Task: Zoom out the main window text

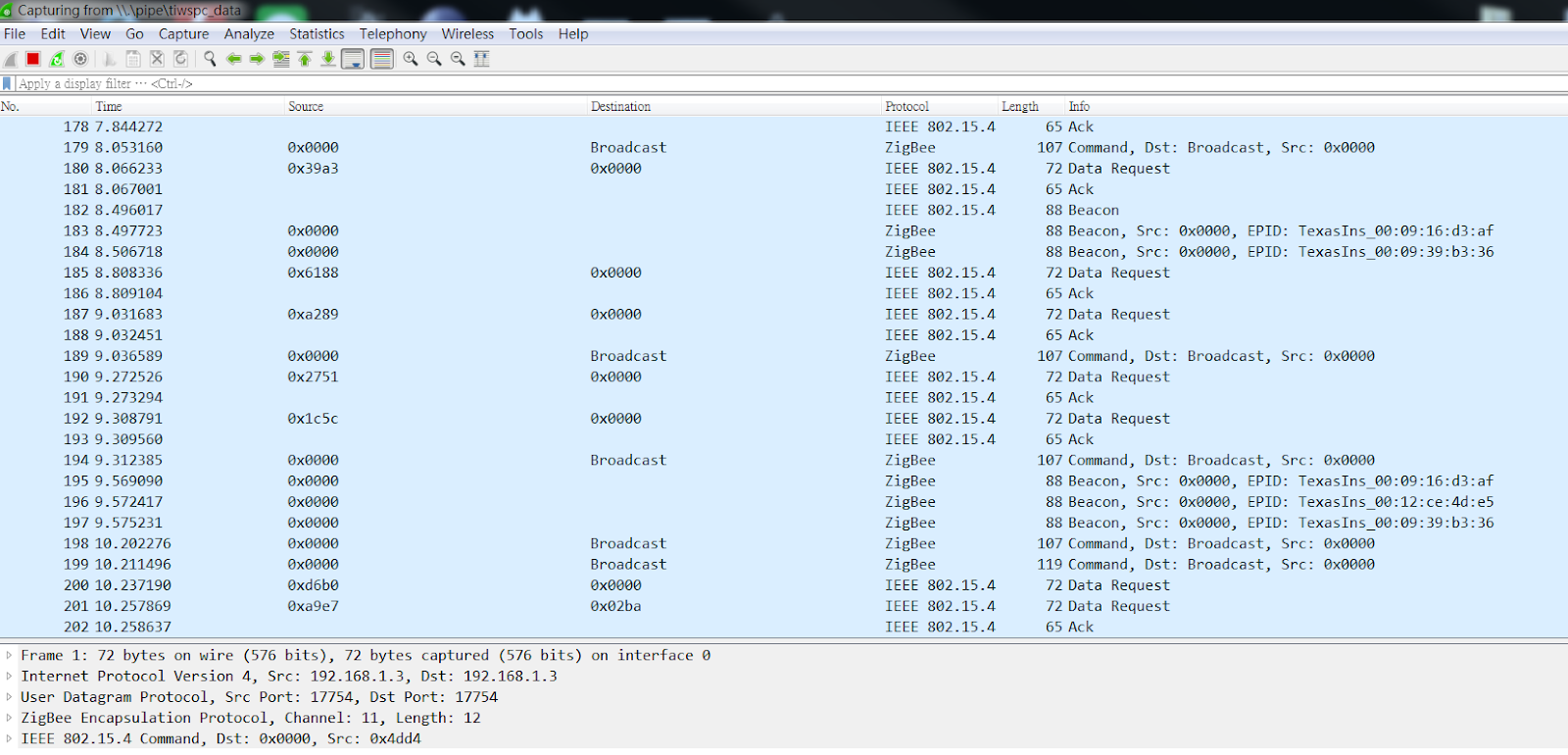Action: (x=434, y=59)
